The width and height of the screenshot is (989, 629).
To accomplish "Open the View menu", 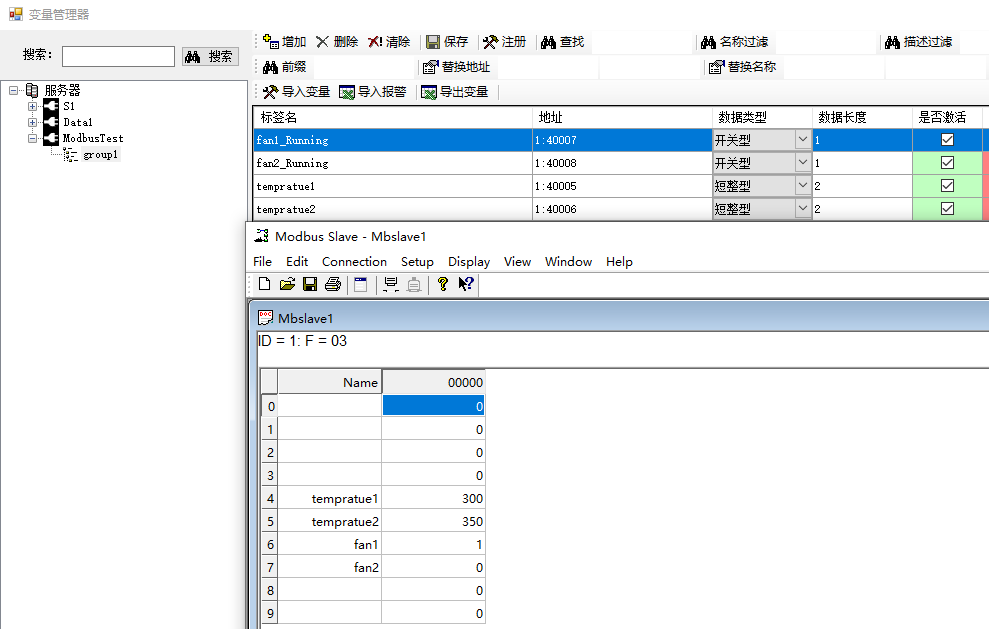I will 517,261.
